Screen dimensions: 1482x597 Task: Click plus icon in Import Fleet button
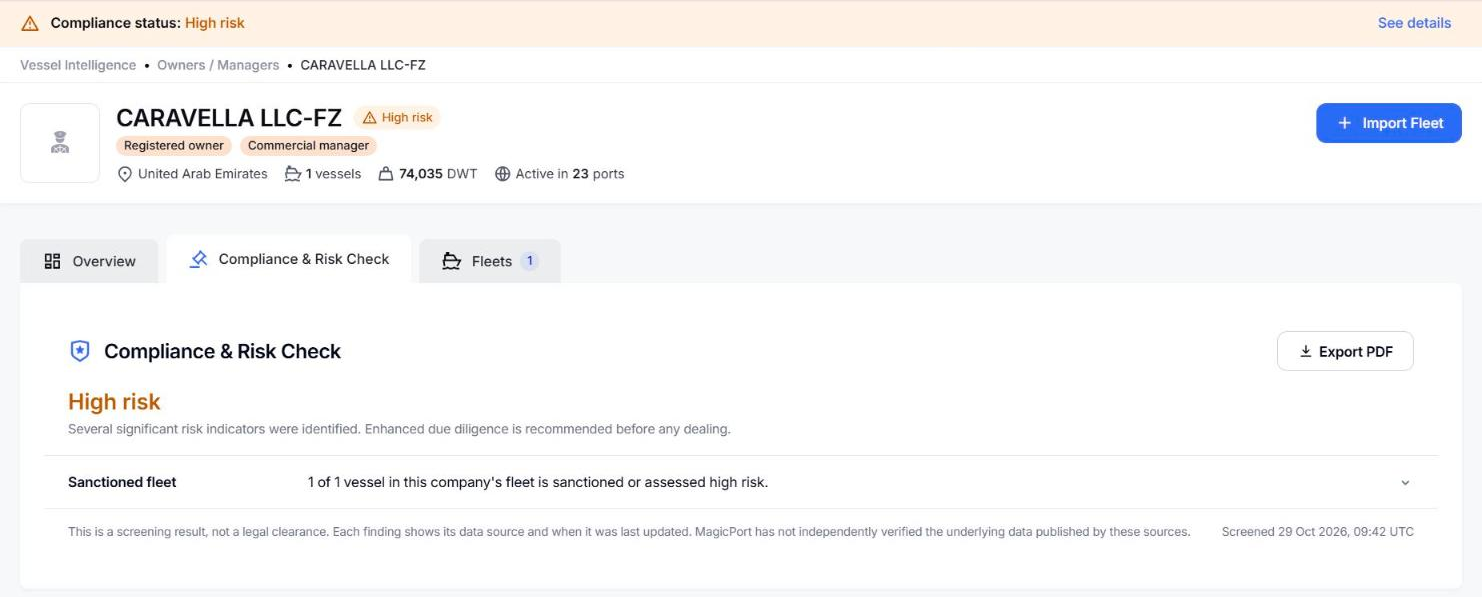[1343, 123]
